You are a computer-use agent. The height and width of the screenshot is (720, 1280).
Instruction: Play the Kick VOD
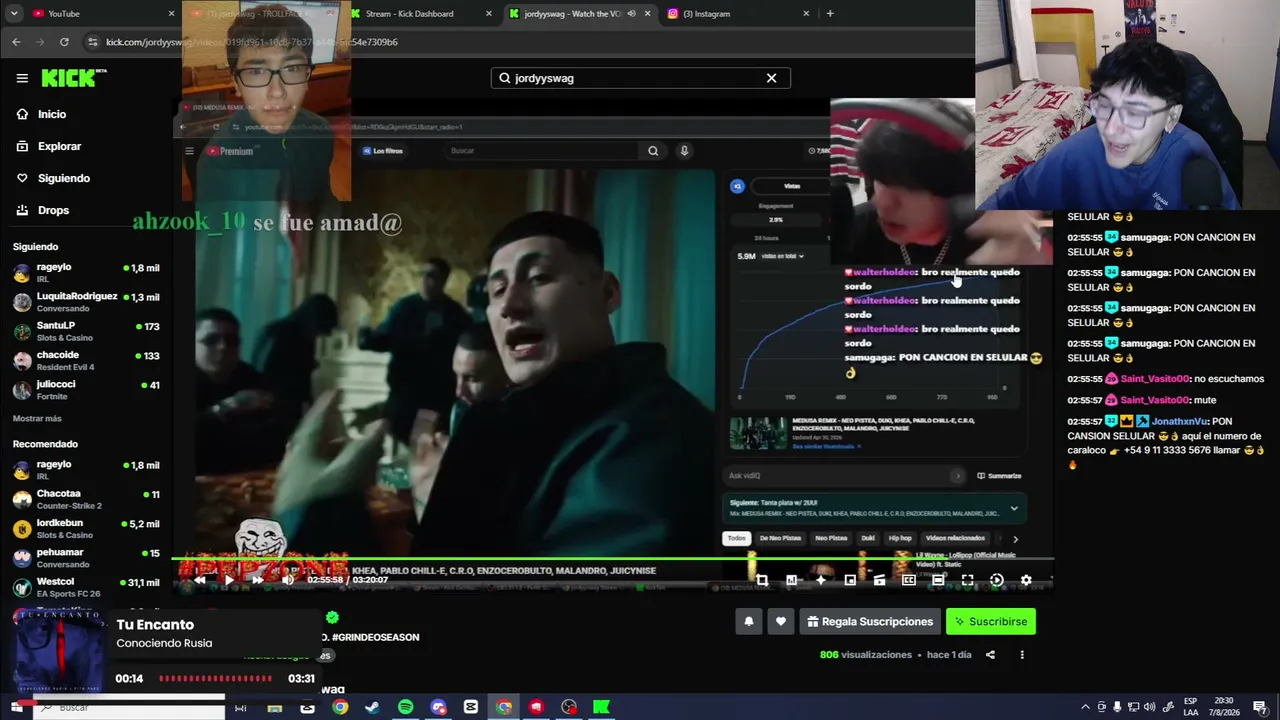click(228, 580)
